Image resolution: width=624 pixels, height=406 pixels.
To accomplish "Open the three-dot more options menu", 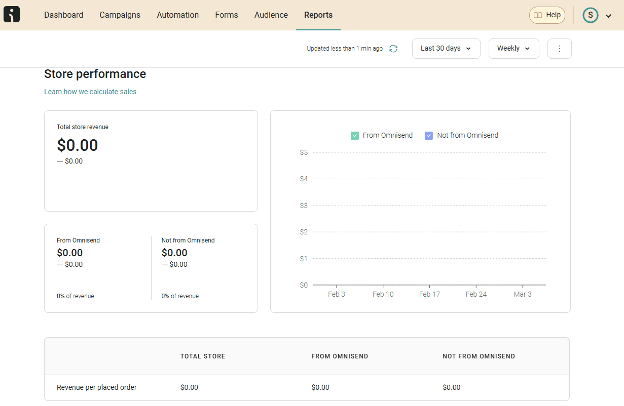I will coord(559,48).
